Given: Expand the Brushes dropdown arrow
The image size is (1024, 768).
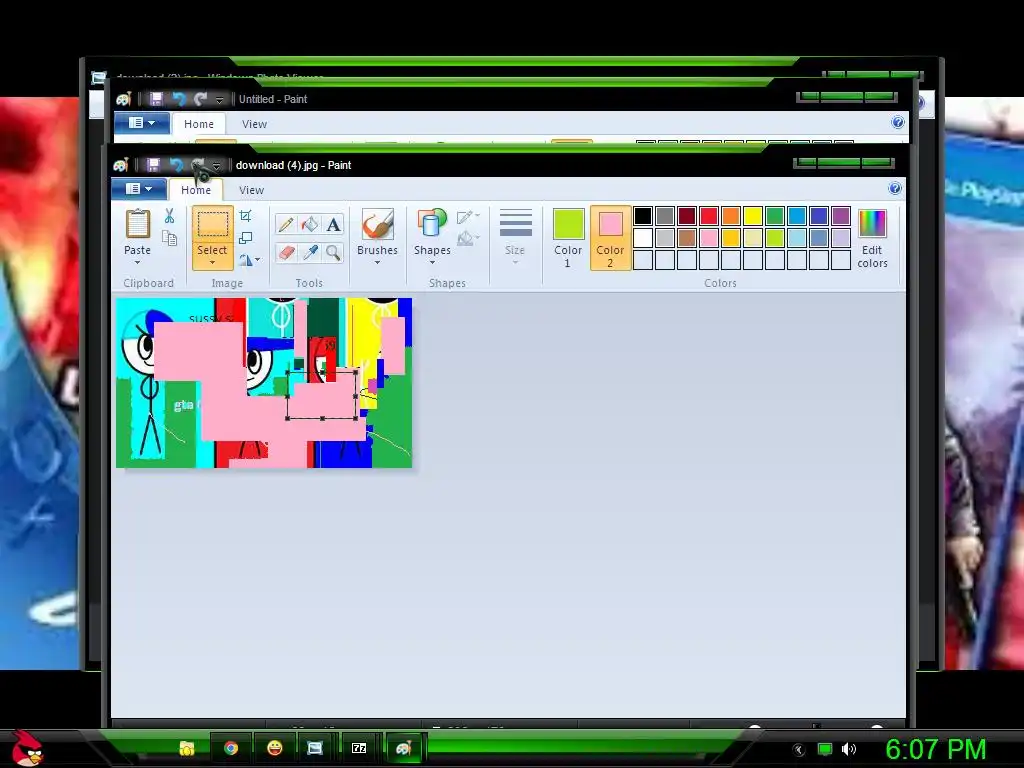Looking at the screenshot, I should (x=377, y=263).
